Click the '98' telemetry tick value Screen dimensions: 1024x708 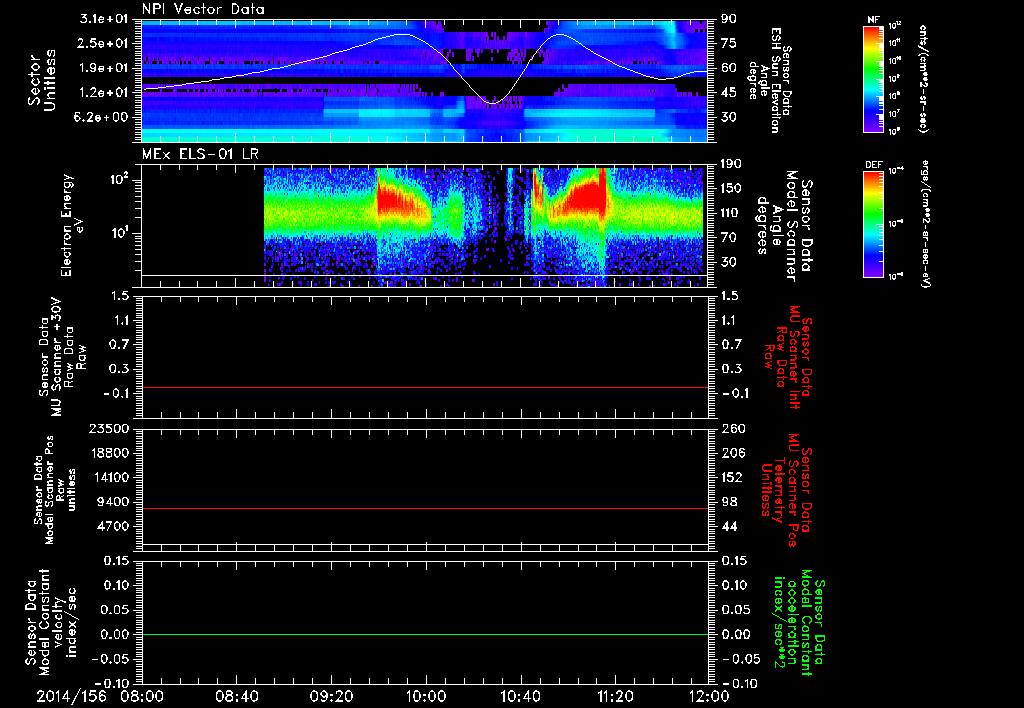[x=729, y=502]
